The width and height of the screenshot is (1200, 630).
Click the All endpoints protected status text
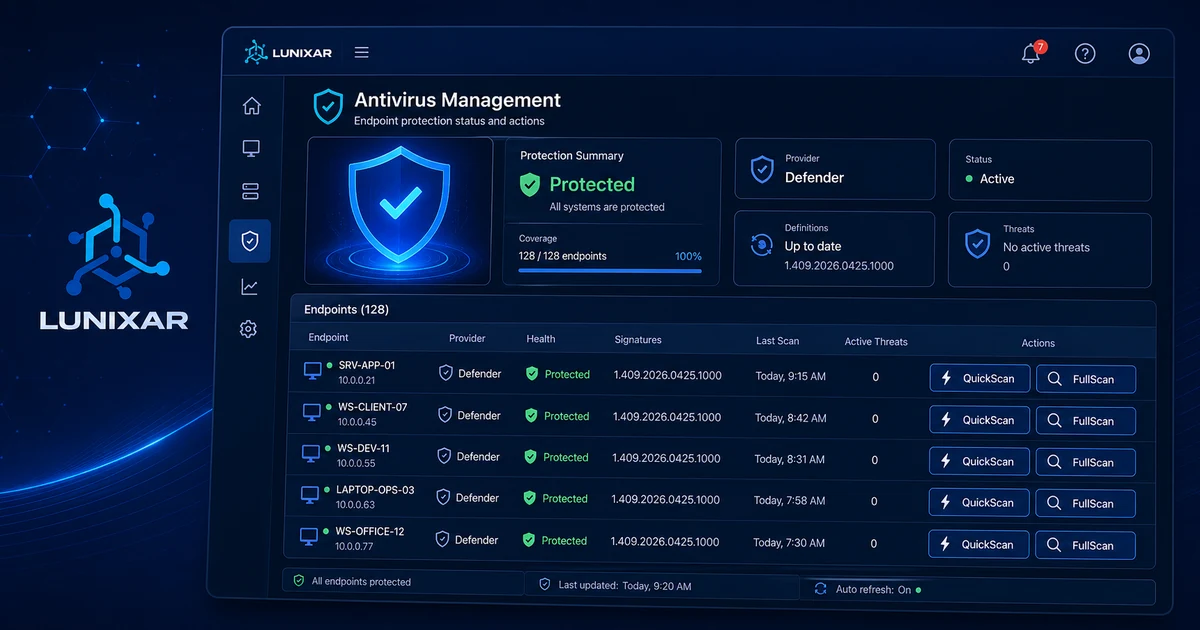[x=361, y=581]
